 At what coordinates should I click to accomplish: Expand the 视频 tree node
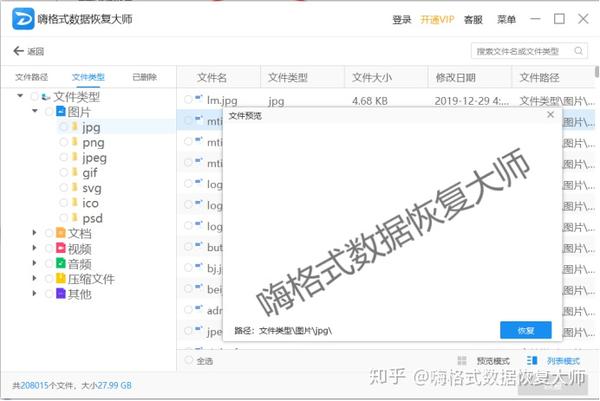tap(34, 248)
